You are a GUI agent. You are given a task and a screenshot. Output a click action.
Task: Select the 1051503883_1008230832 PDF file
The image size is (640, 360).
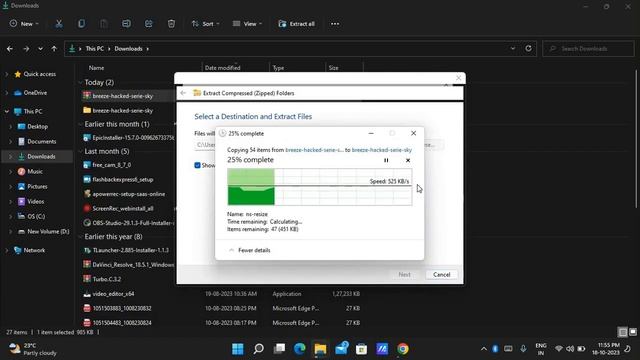coord(122,308)
